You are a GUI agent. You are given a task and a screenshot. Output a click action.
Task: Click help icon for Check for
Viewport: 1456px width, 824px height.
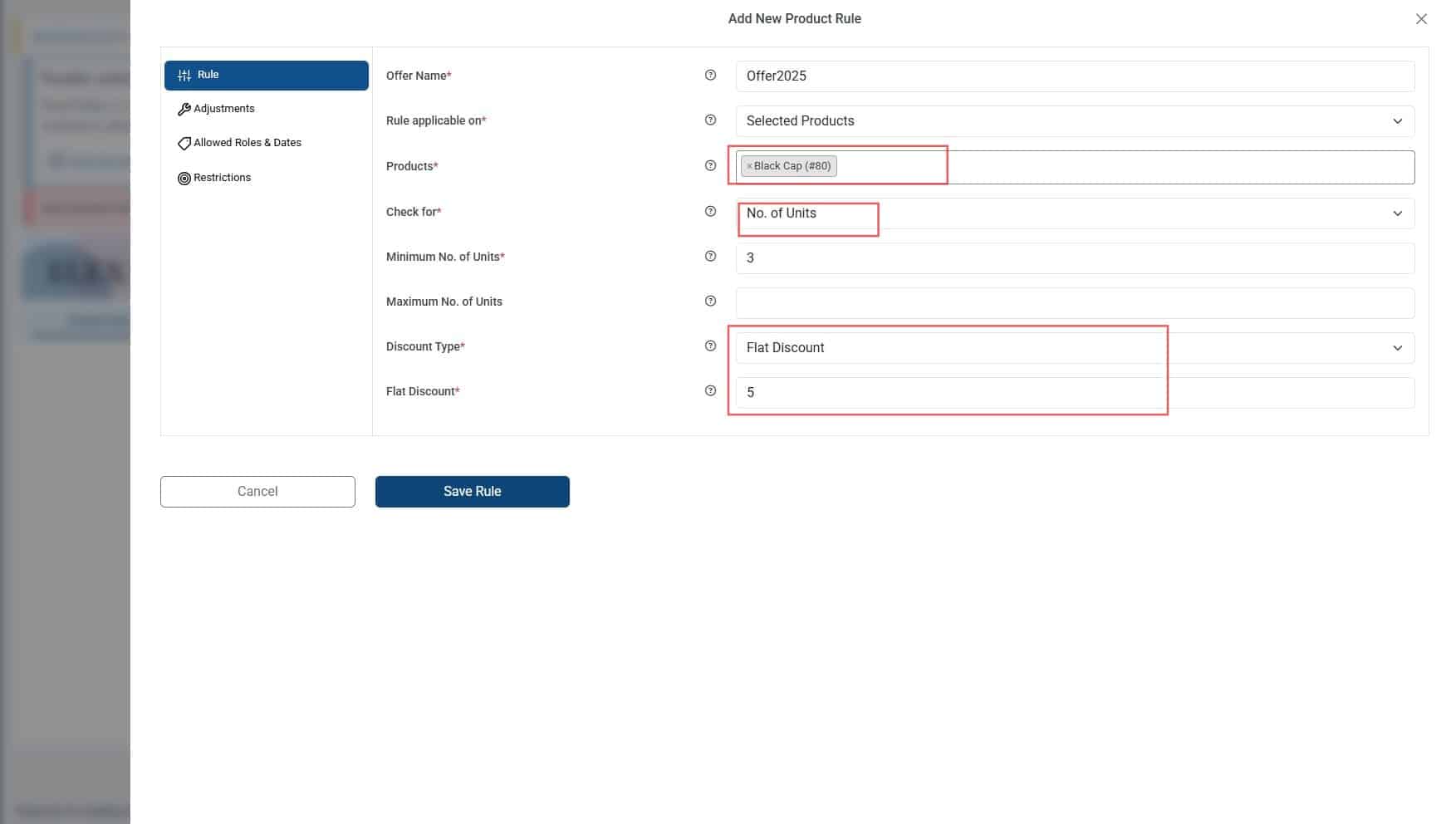[x=710, y=211]
